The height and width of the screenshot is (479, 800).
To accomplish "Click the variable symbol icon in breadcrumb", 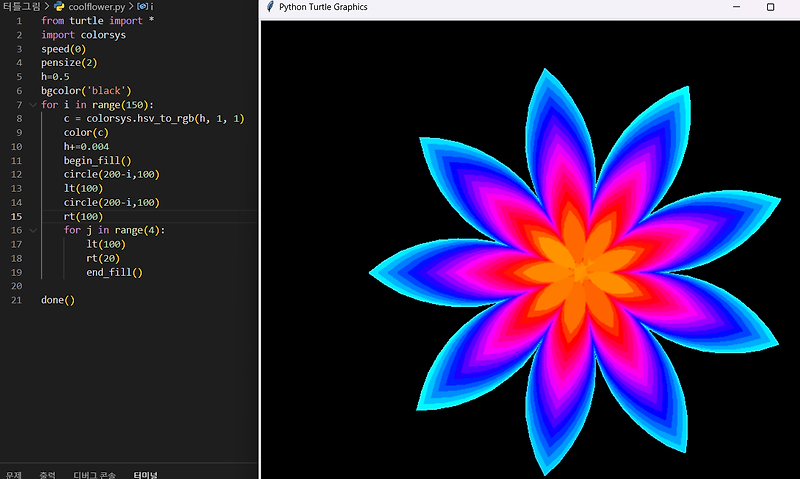I will click(x=142, y=7).
